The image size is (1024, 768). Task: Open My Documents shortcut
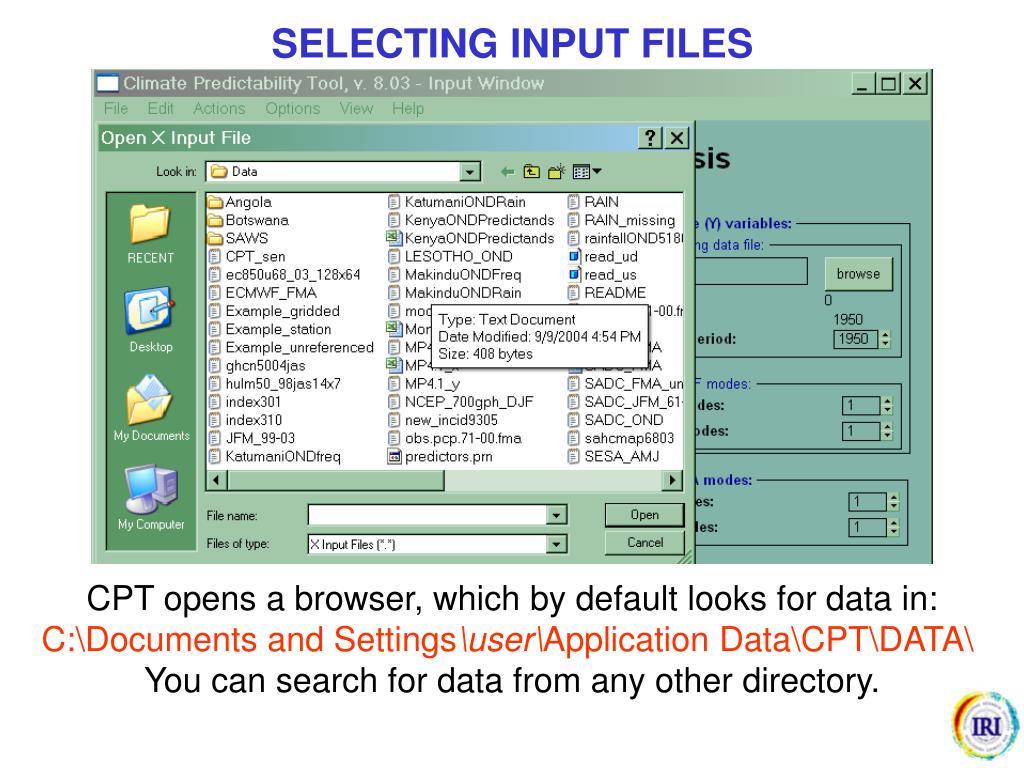(151, 408)
